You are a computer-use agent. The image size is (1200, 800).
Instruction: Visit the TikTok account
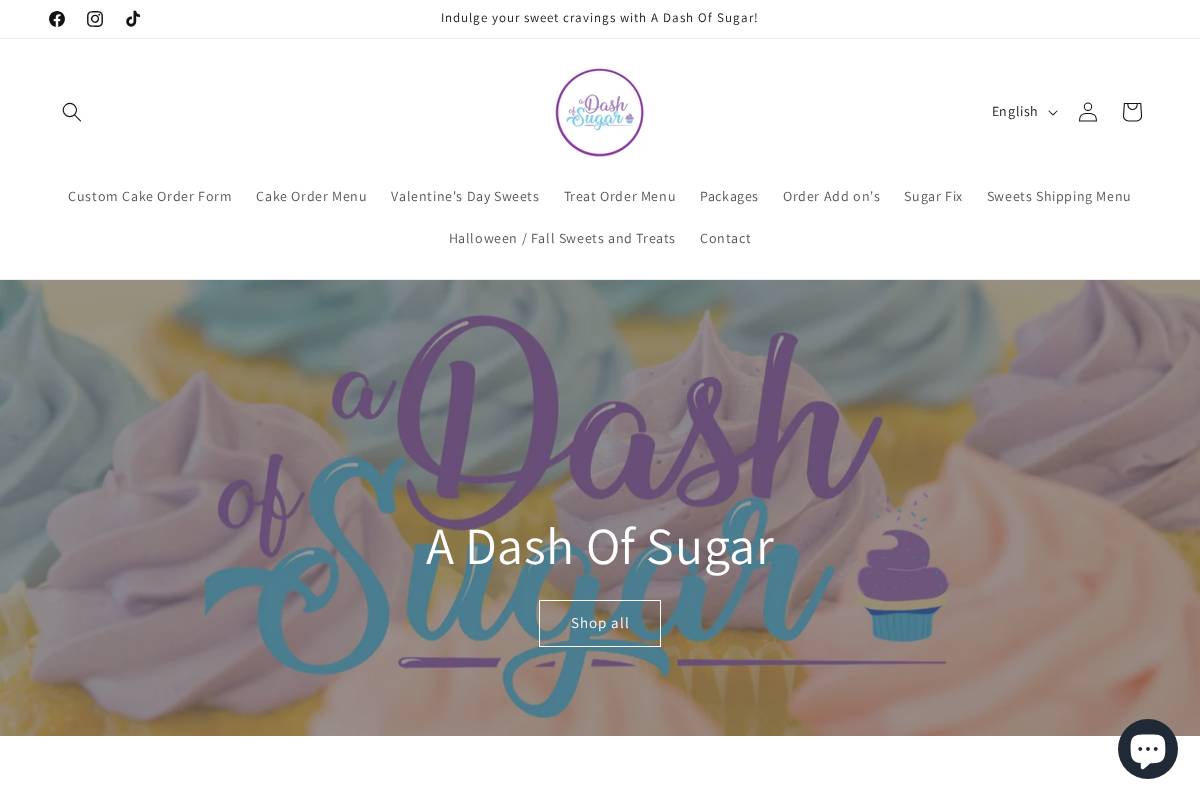133,18
